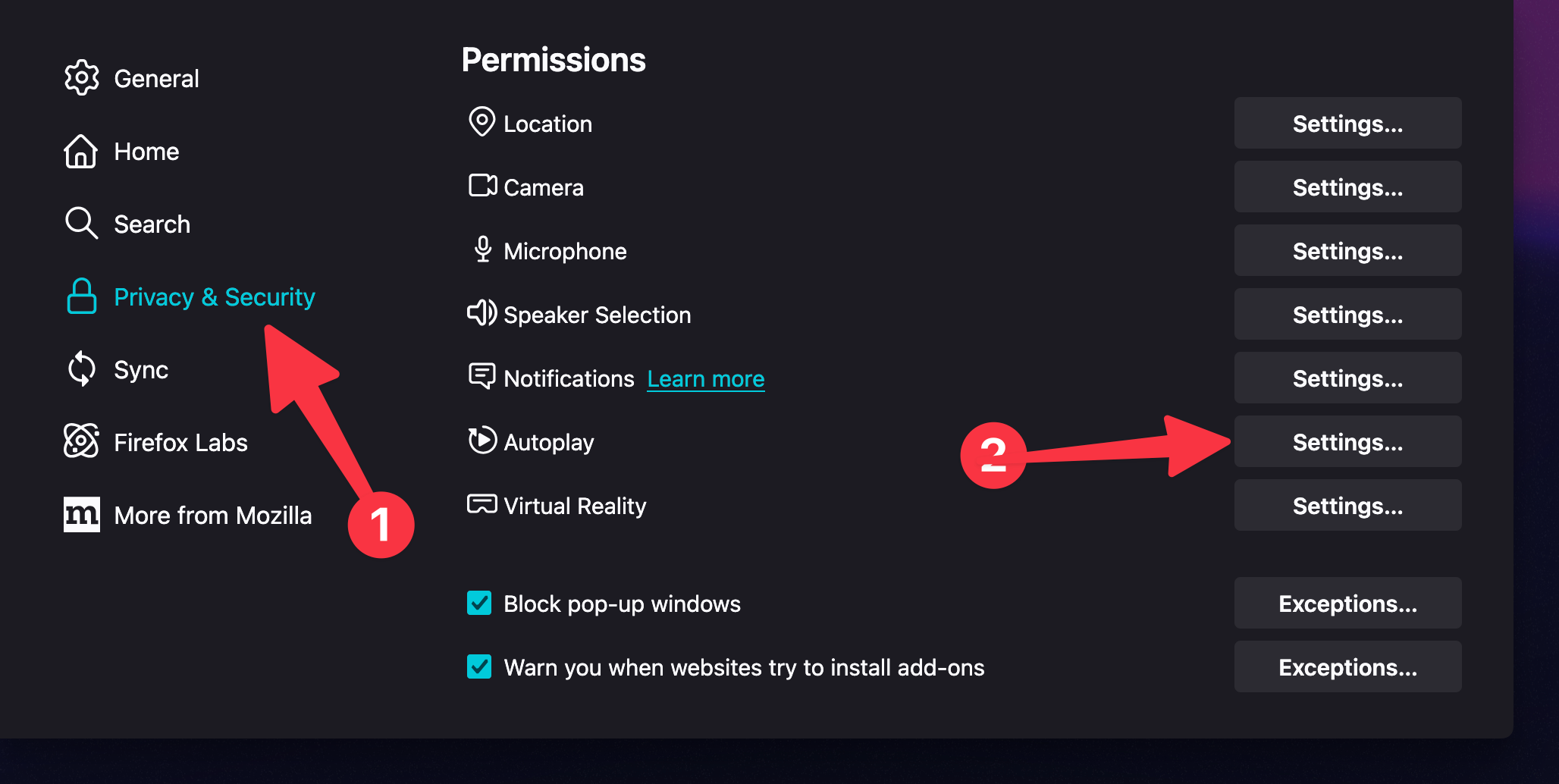Click the General gear icon
Viewport: 1559px width, 784px height.
click(x=81, y=78)
